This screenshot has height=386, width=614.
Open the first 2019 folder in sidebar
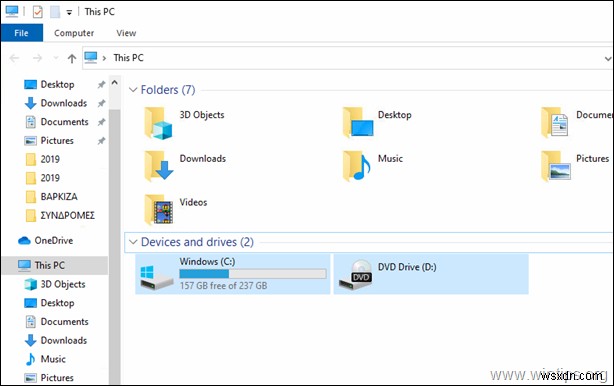[x=43, y=159]
